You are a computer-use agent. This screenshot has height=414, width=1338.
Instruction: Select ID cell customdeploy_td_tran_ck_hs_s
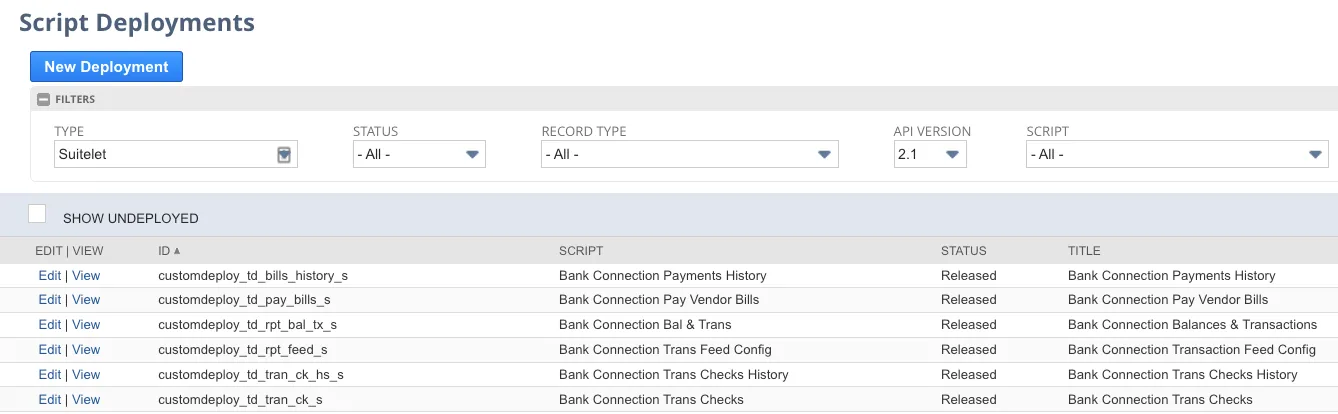[x=251, y=374]
